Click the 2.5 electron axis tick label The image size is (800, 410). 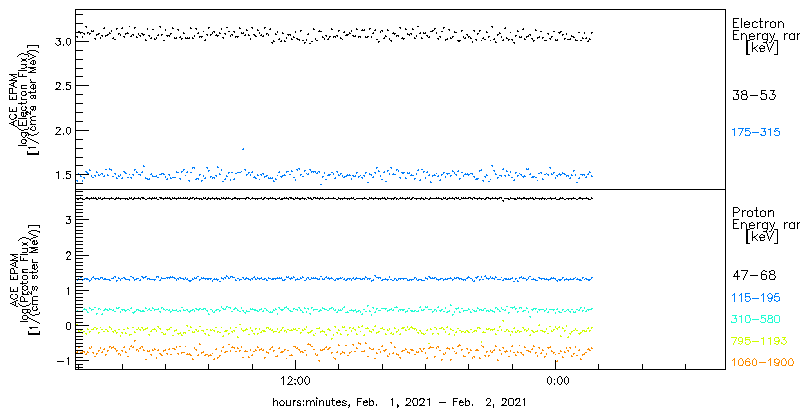pos(61,86)
